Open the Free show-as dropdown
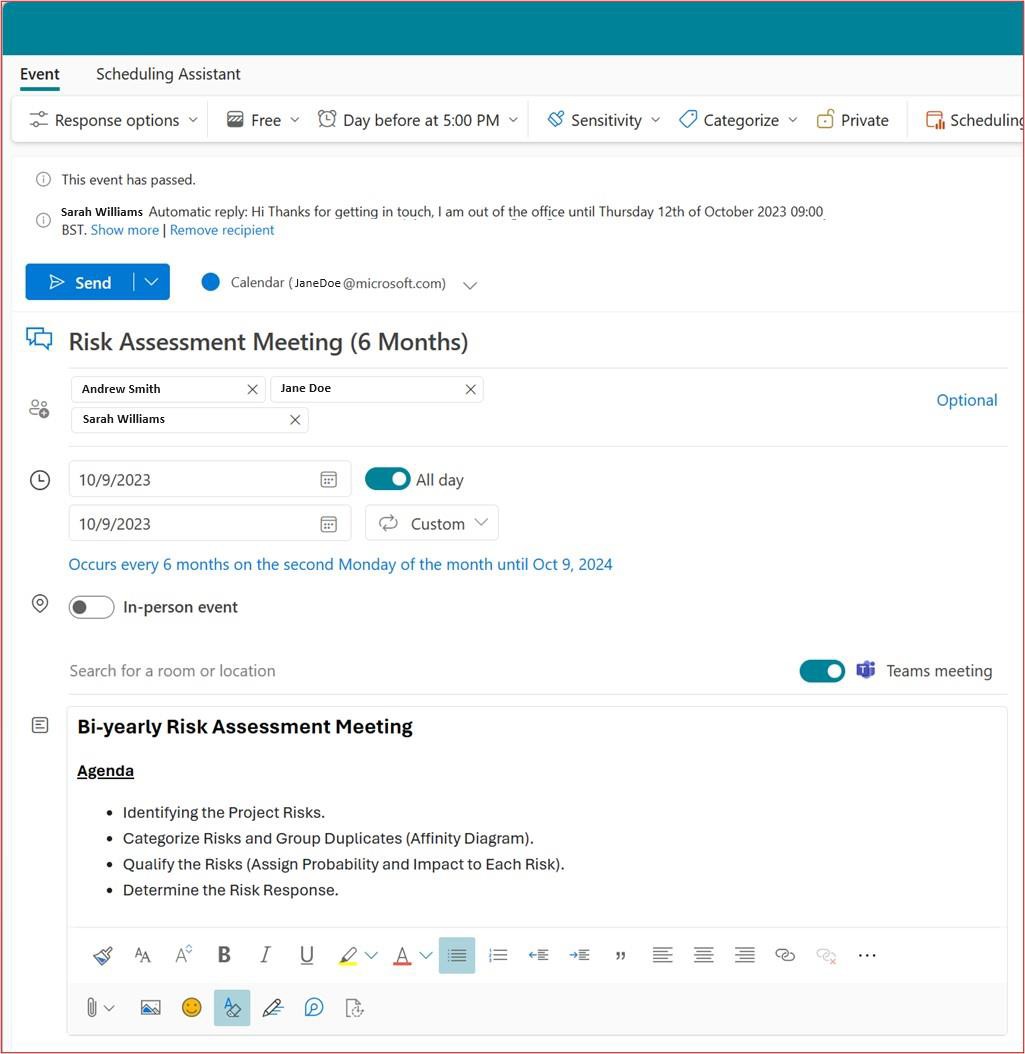Image resolution: width=1025 pixels, height=1054 pixels. point(263,120)
